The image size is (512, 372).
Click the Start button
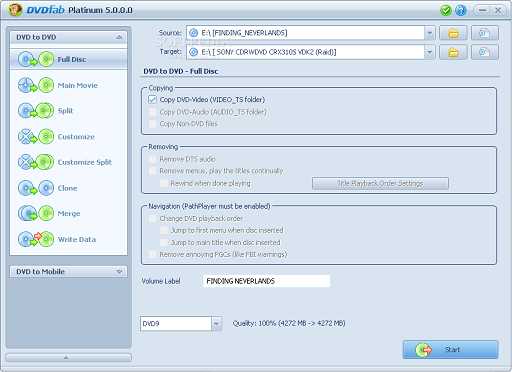tap(450, 349)
